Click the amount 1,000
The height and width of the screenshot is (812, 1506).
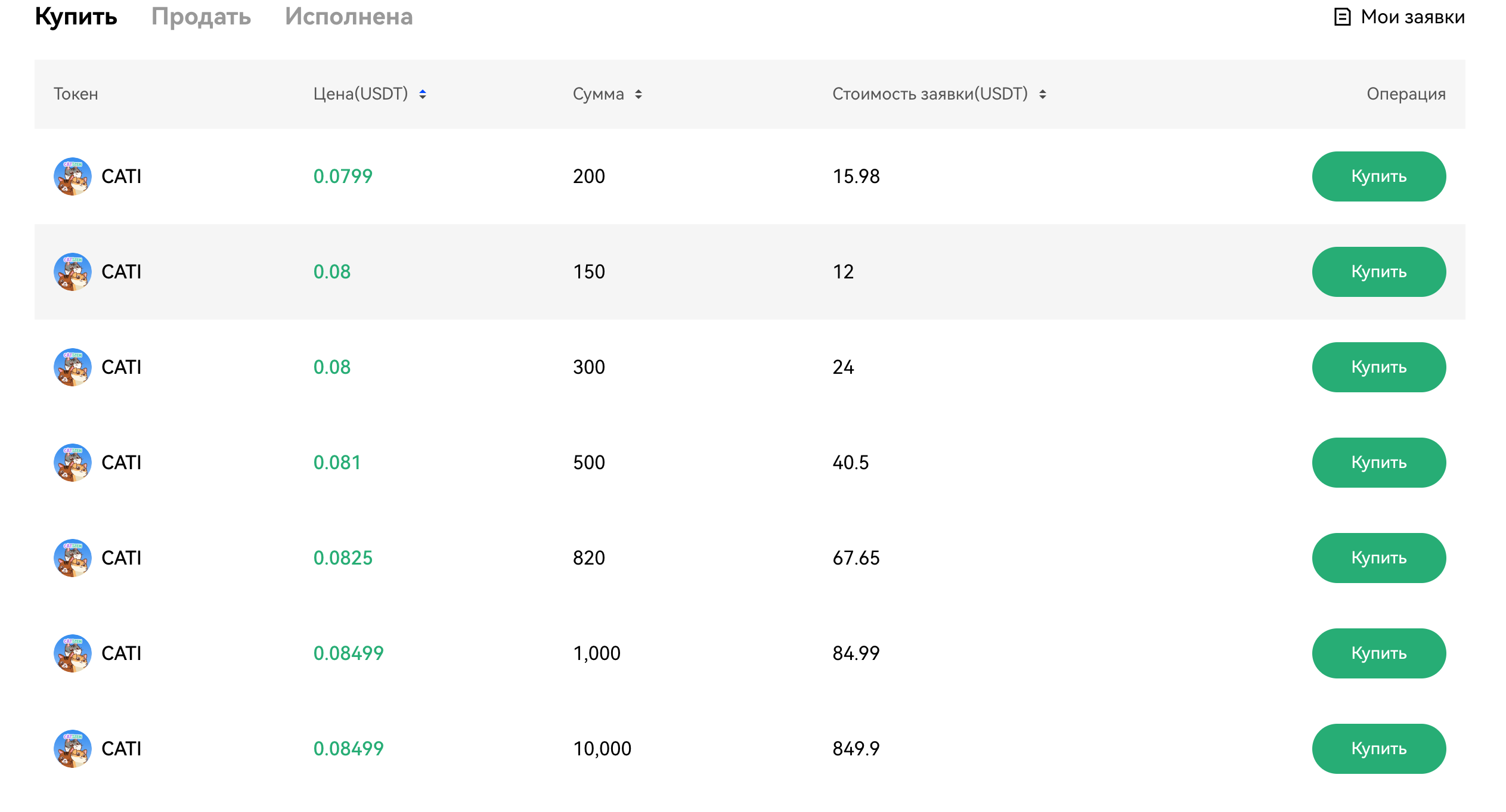597,654
